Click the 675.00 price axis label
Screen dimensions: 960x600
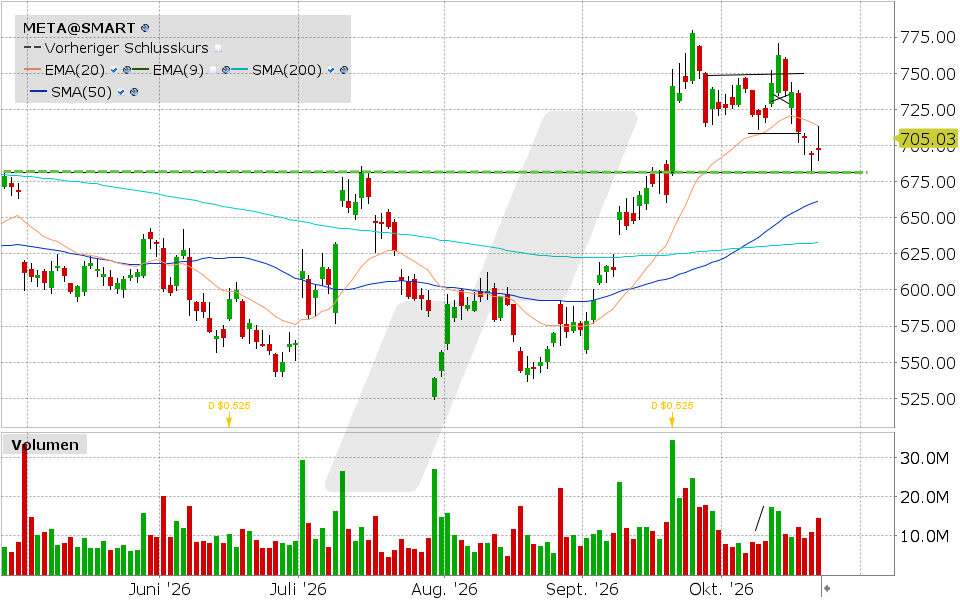click(928, 182)
